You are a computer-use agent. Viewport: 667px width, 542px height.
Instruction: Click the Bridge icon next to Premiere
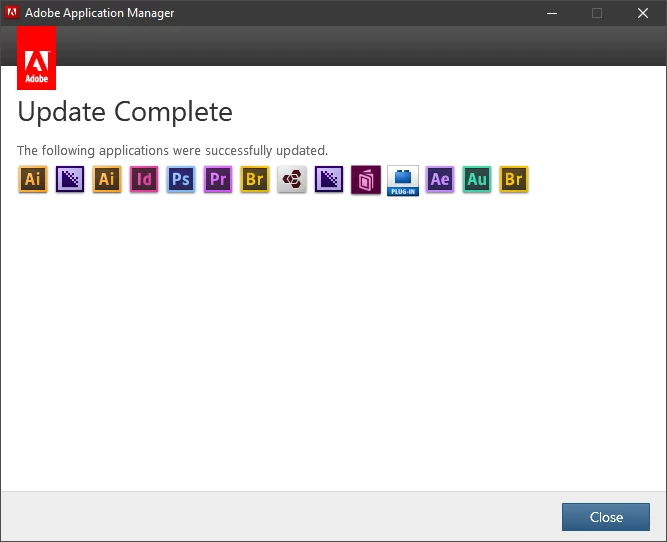pyautogui.click(x=255, y=179)
